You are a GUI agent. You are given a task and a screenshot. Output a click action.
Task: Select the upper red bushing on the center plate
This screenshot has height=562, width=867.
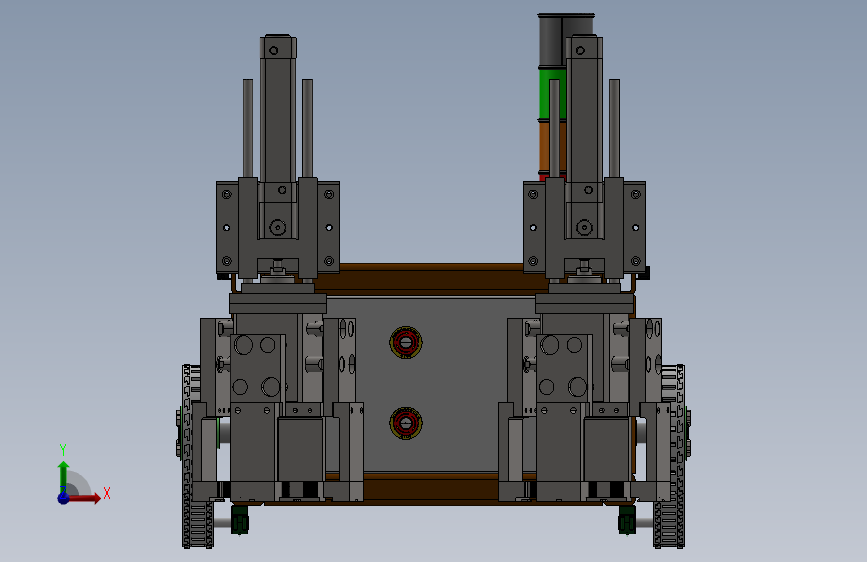pos(406,342)
